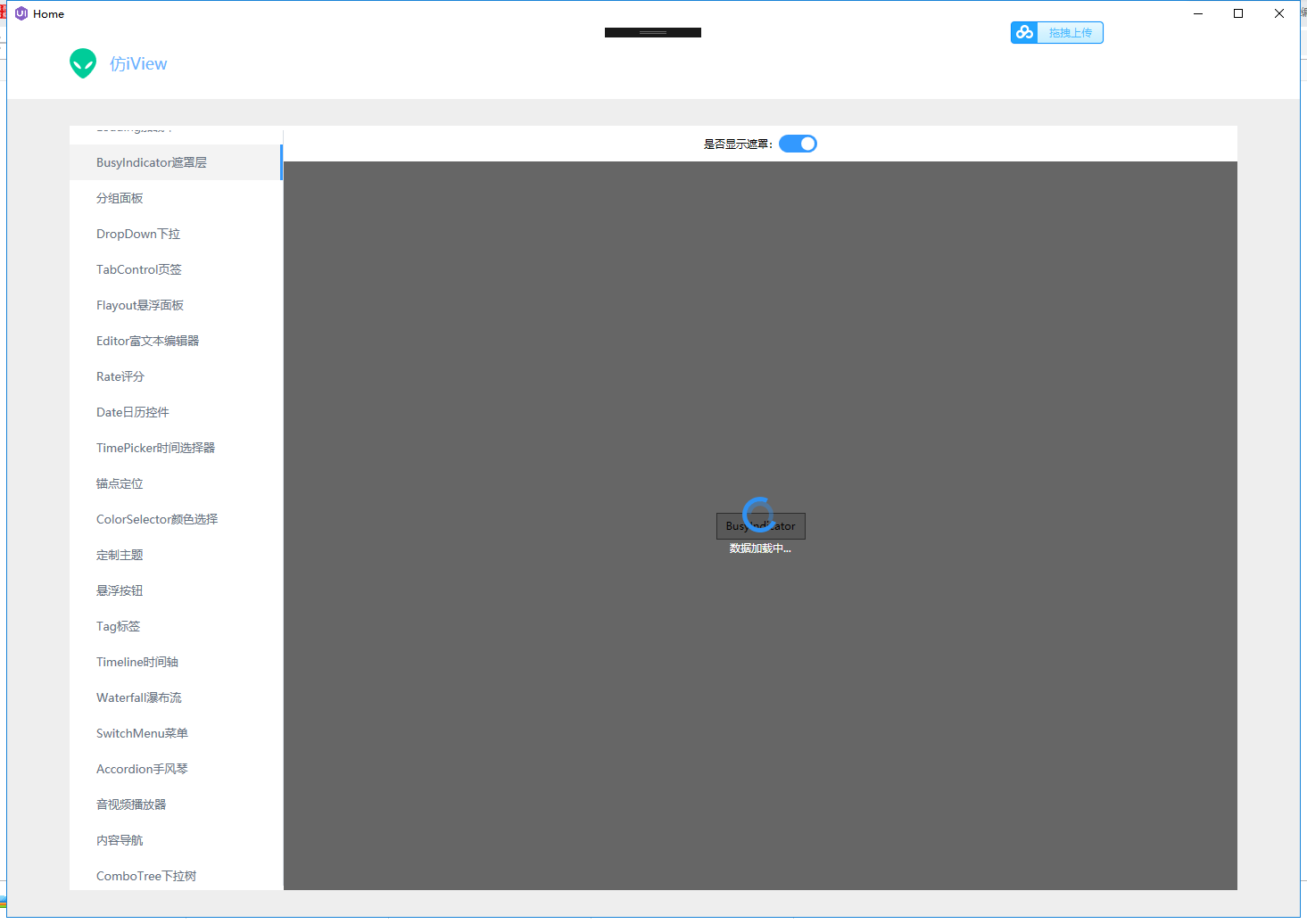Select ColorSelector颜色选择 in sidebar
1307x924 pixels.
[x=176, y=519]
